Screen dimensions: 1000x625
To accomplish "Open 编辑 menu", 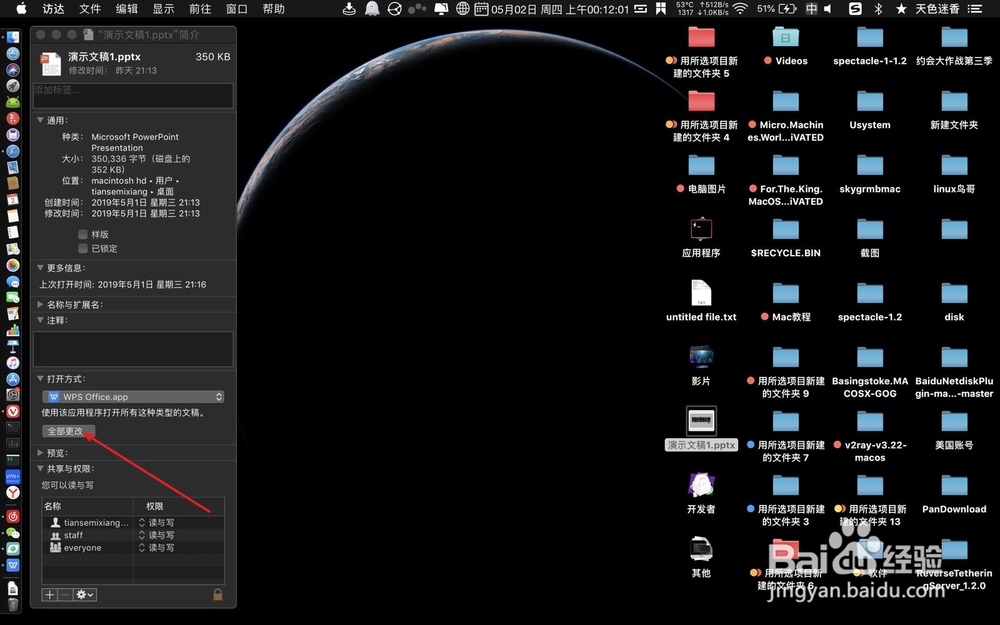I will coord(127,9).
